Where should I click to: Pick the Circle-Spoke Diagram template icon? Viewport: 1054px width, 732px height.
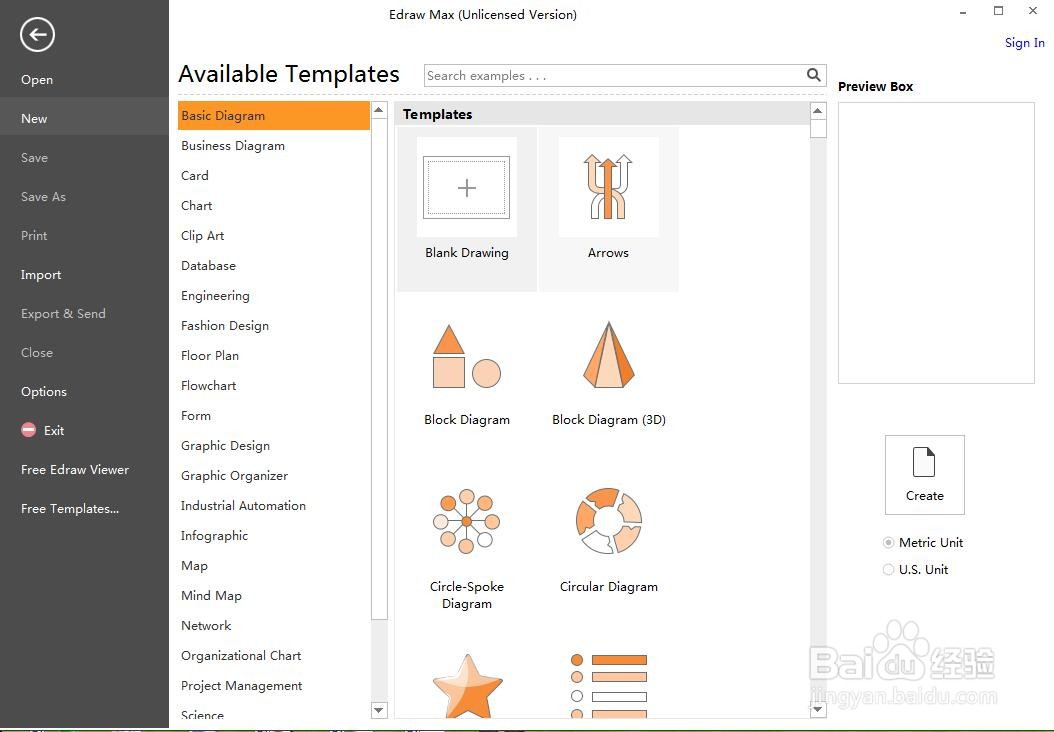click(x=467, y=521)
